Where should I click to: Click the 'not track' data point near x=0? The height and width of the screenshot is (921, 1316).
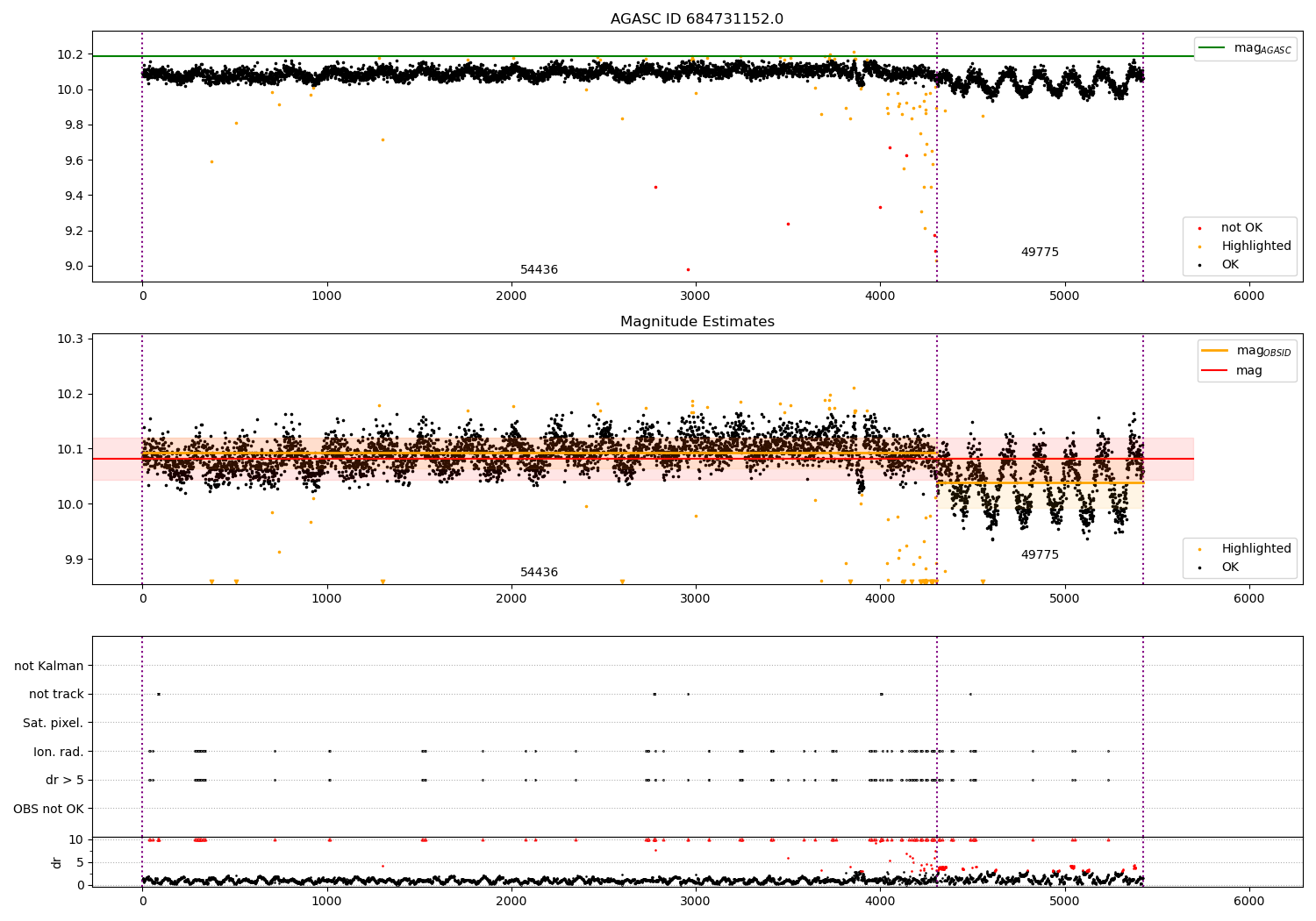pyautogui.click(x=158, y=694)
